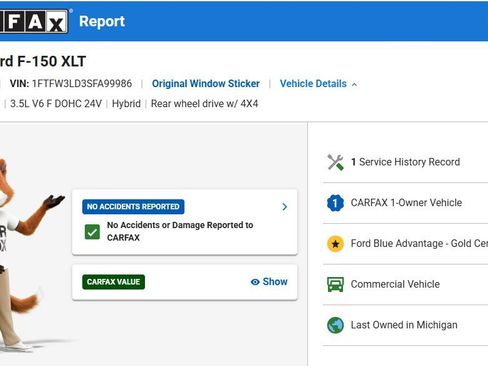The height and width of the screenshot is (366, 488).
Task: Click Rear wheel drive w/ 4X4 text
Action: coord(204,104)
